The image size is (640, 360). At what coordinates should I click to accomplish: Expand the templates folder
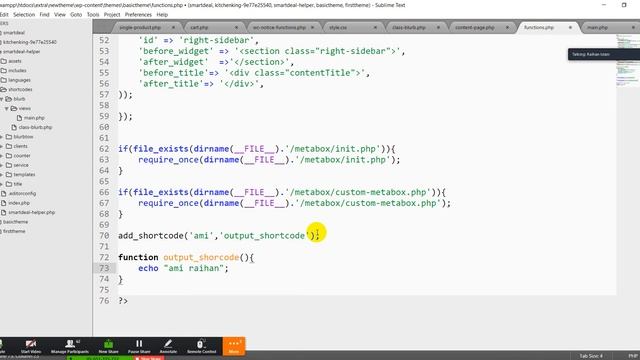(x=2, y=174)
